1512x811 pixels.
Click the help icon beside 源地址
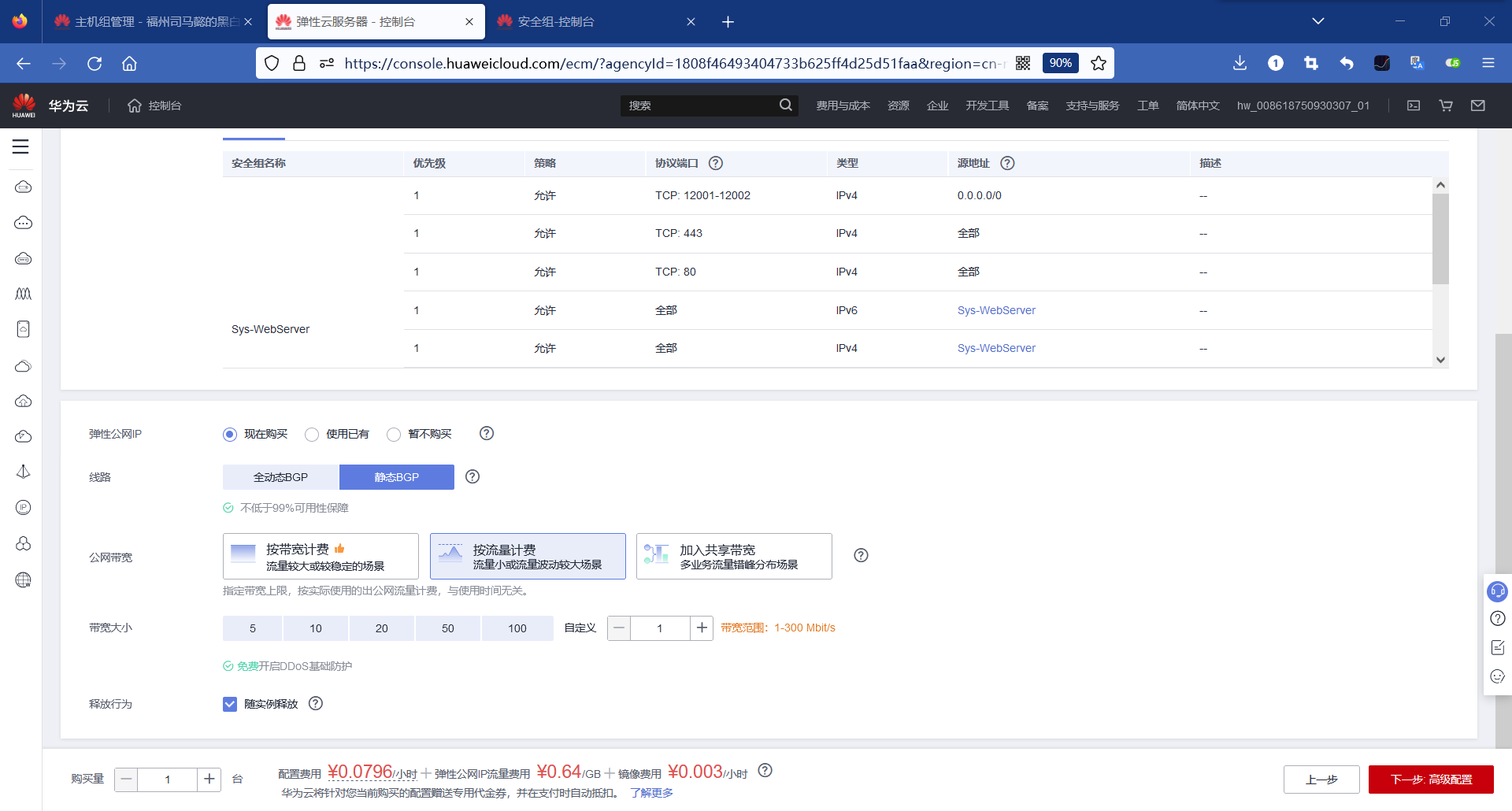[1007, 163]
